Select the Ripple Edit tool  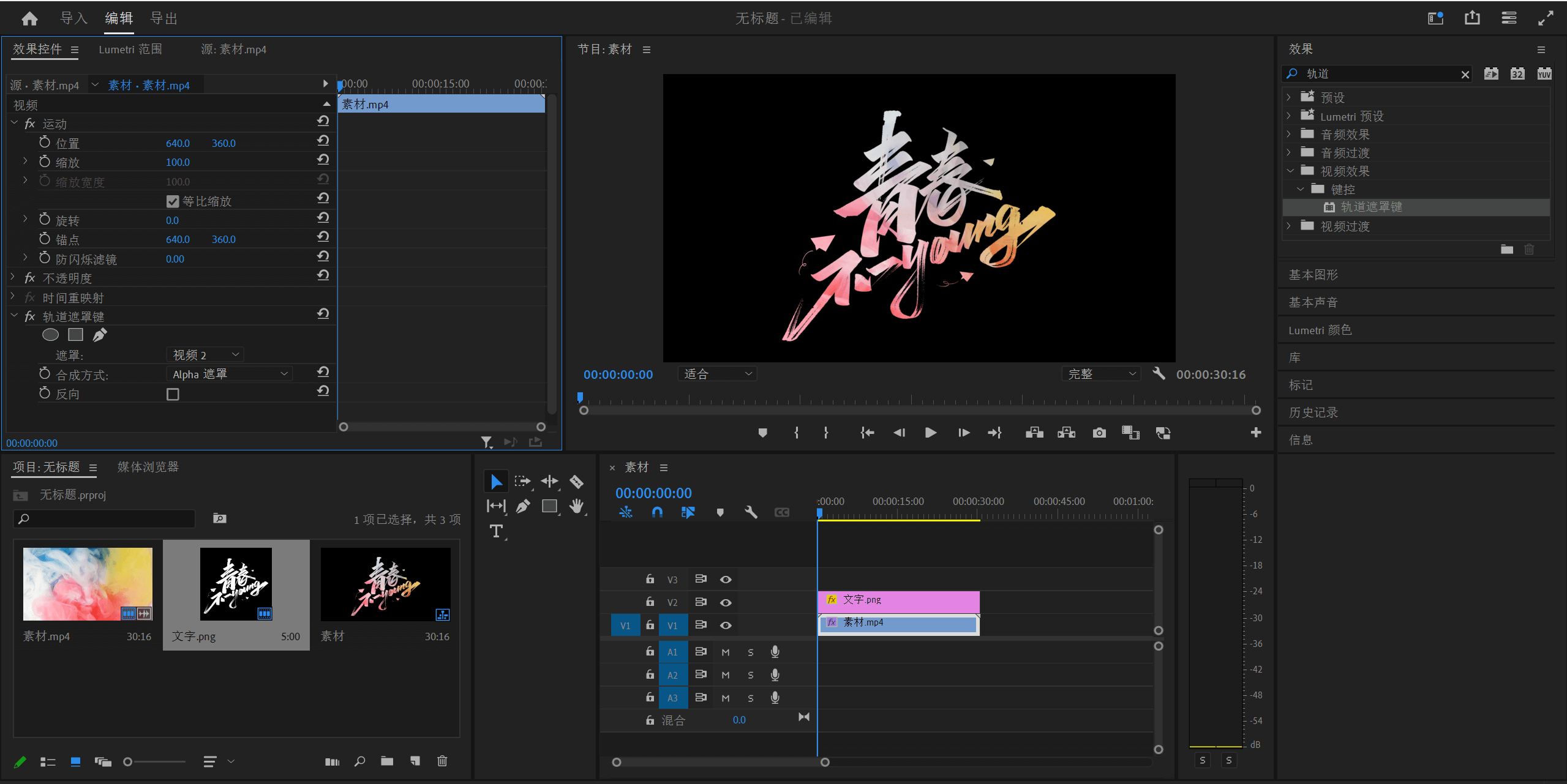pyautogui.click(x=549, y=482)
